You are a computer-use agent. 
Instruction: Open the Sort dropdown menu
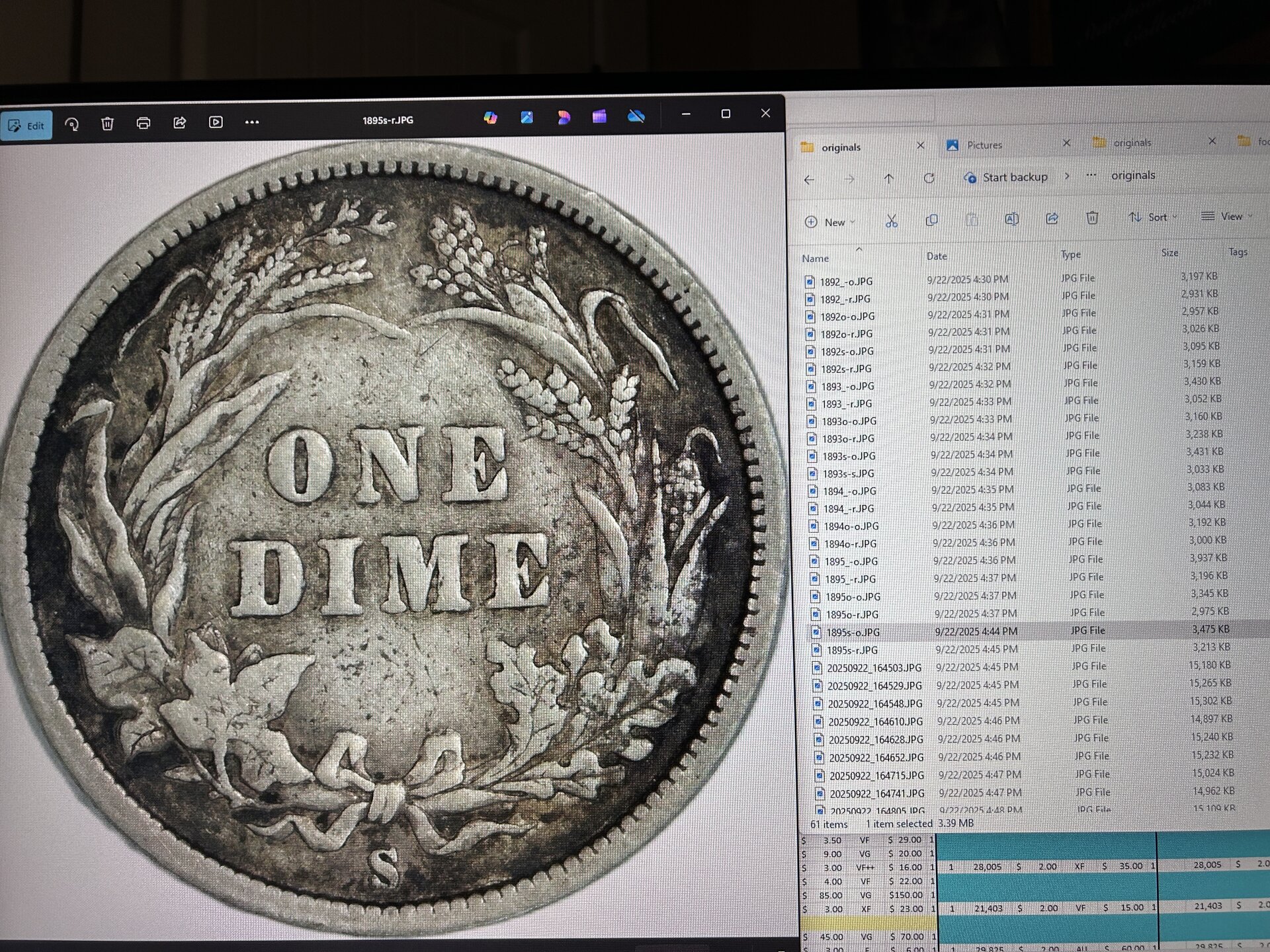coord(1153,217)
